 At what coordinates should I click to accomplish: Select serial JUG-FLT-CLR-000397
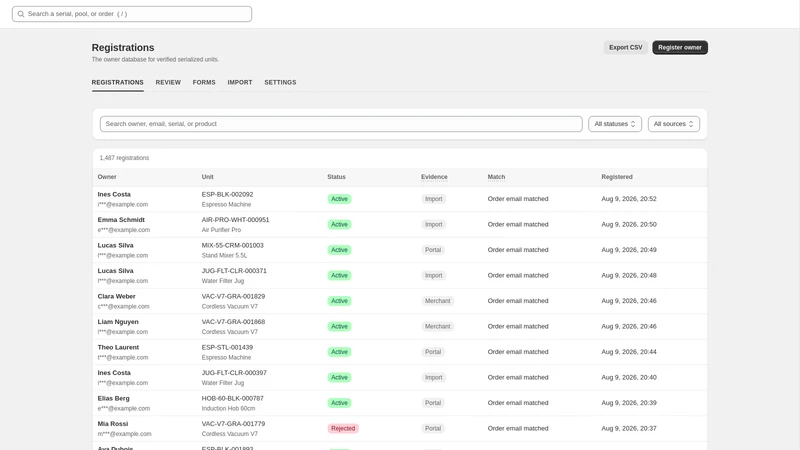tap(234, 373)
